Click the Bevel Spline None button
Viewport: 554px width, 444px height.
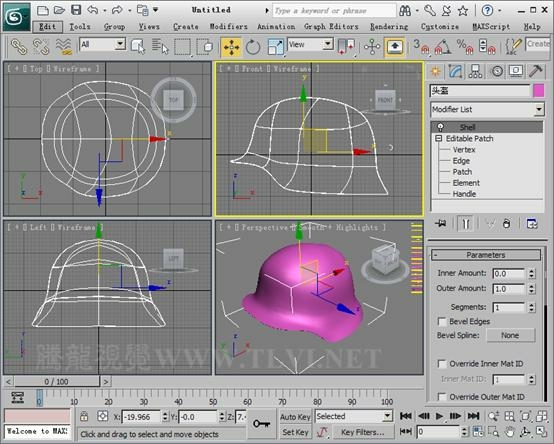click(x=511, y=335)
